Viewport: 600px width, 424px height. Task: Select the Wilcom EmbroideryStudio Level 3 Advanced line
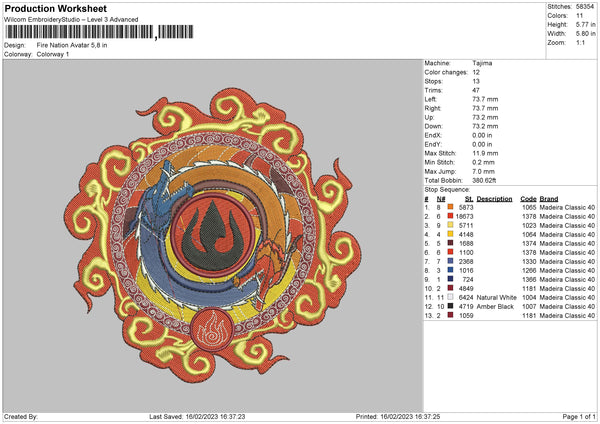[x=71, y=20]
